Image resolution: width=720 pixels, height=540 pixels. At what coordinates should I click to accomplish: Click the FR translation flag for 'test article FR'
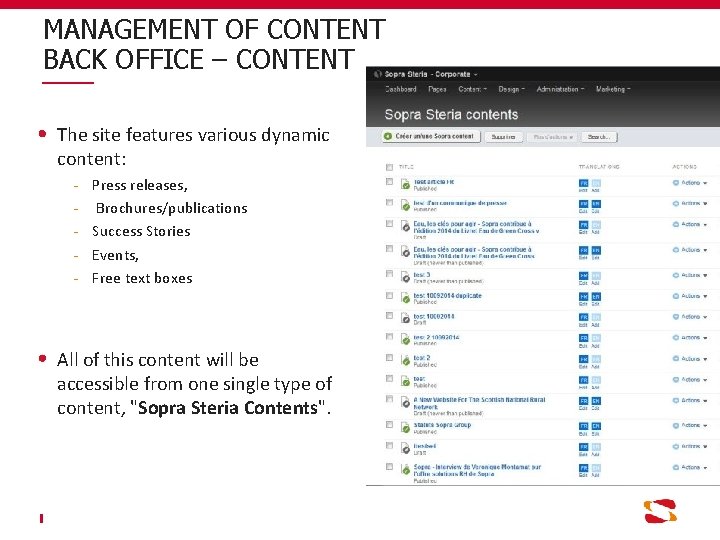pyautogui.click(x=583, y=183)
